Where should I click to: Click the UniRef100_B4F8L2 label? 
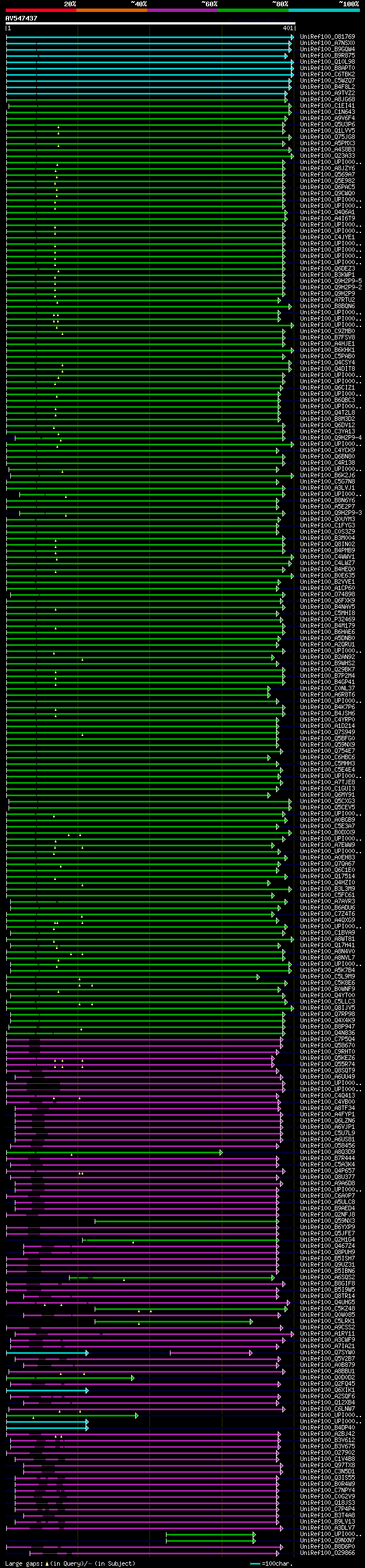pyautogui.click(x=327, y=87)
